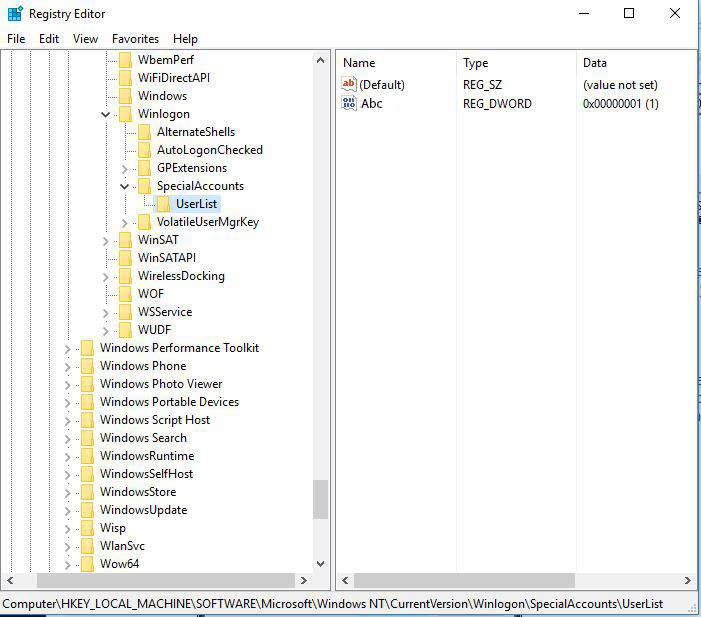The width and height of the screenshot is (701, 617).
Task: Maximize the Registry Editor window
Action: 629,13
